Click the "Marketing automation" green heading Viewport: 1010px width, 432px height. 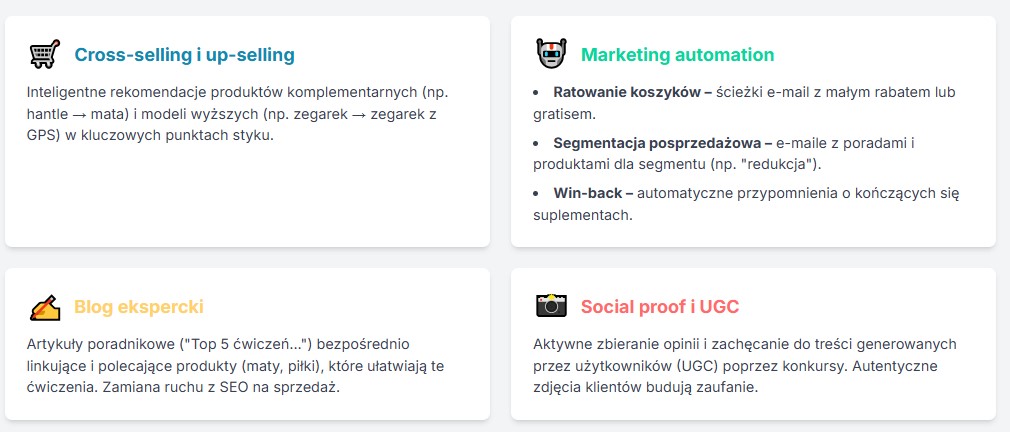coord(677,55)
